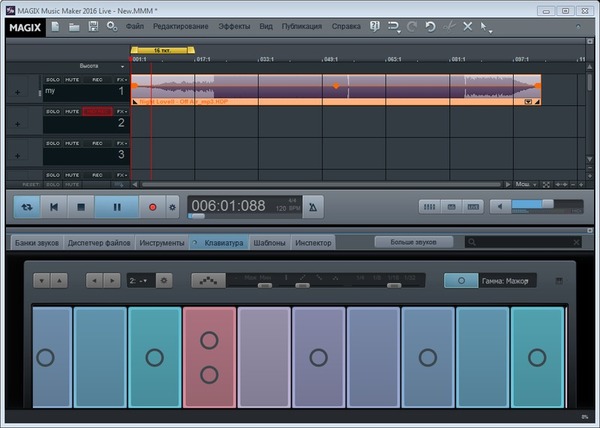
Task: Click the scissors cut tool icon
Action: [x=449, y=27]
